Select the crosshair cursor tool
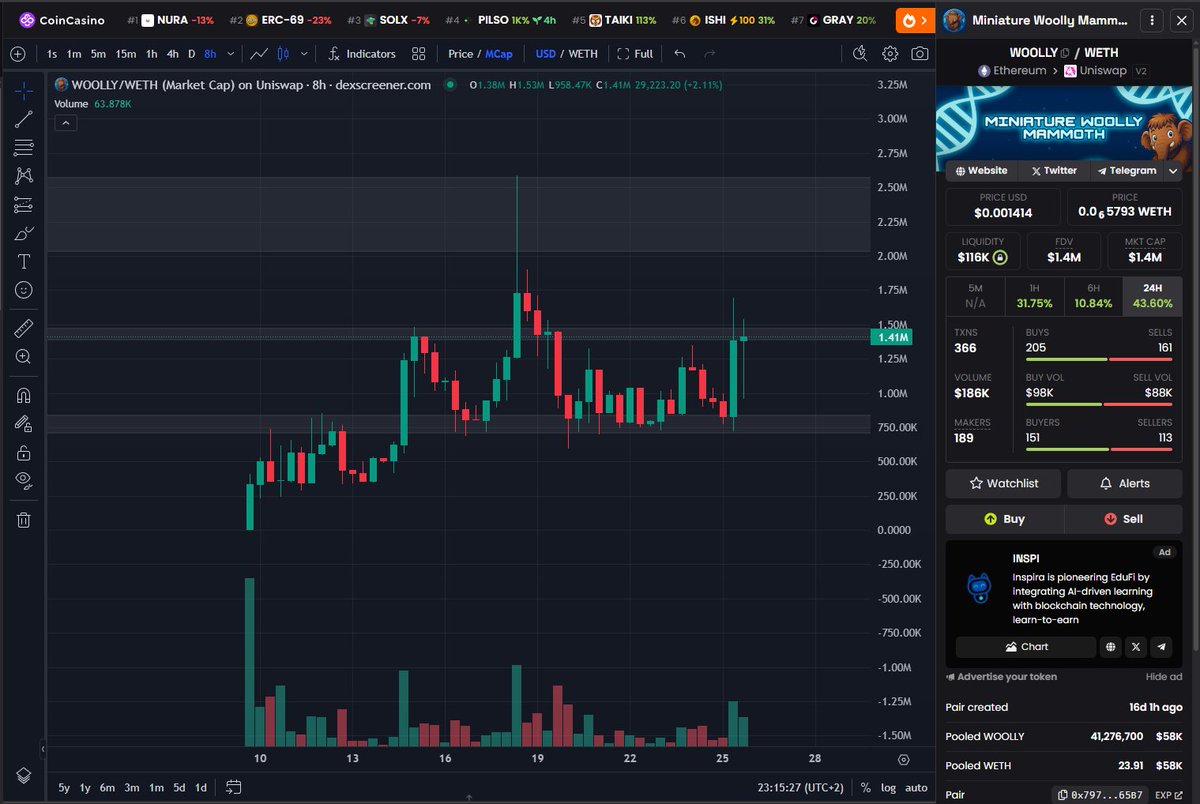 pos(24,90)
